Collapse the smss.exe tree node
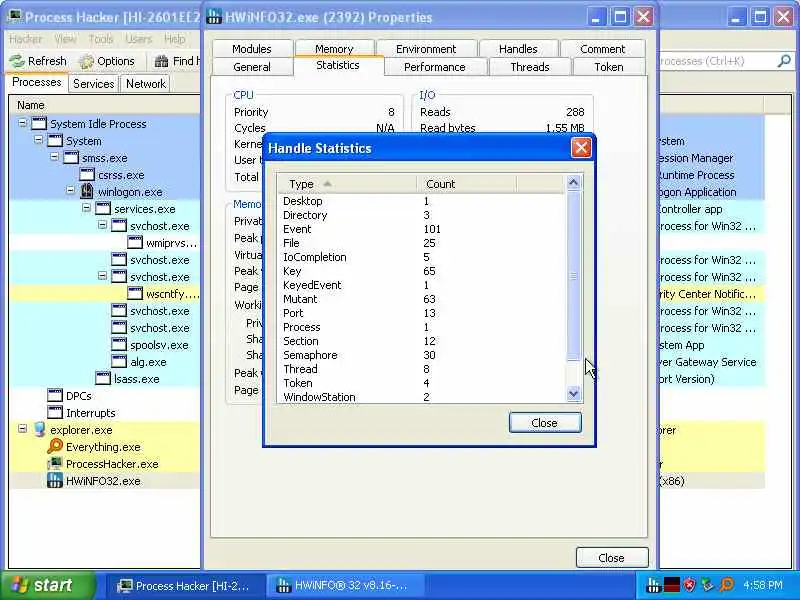Viewport: 800px width, 600px height. tap(55, 157)
